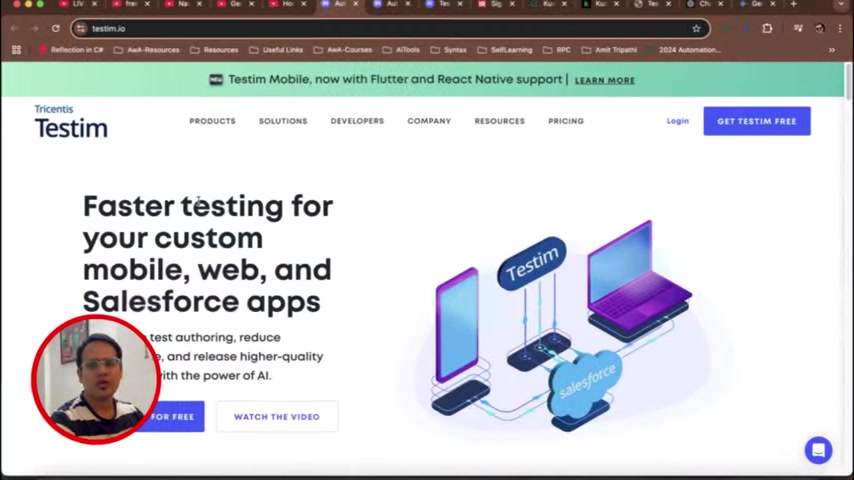This screenshot has height=480, width=854.
Task: Open the media control icon in toolbar
Action: (798, 28)
